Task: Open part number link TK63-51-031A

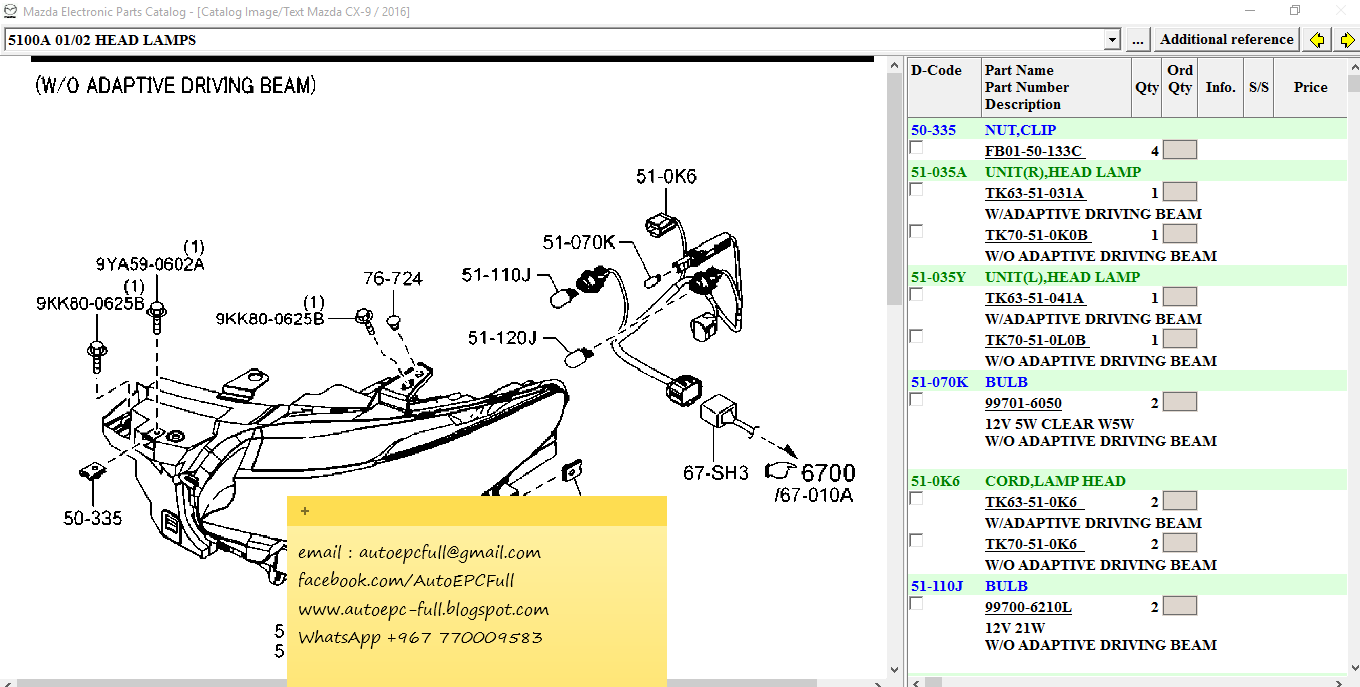Action: pos(1035,193)
